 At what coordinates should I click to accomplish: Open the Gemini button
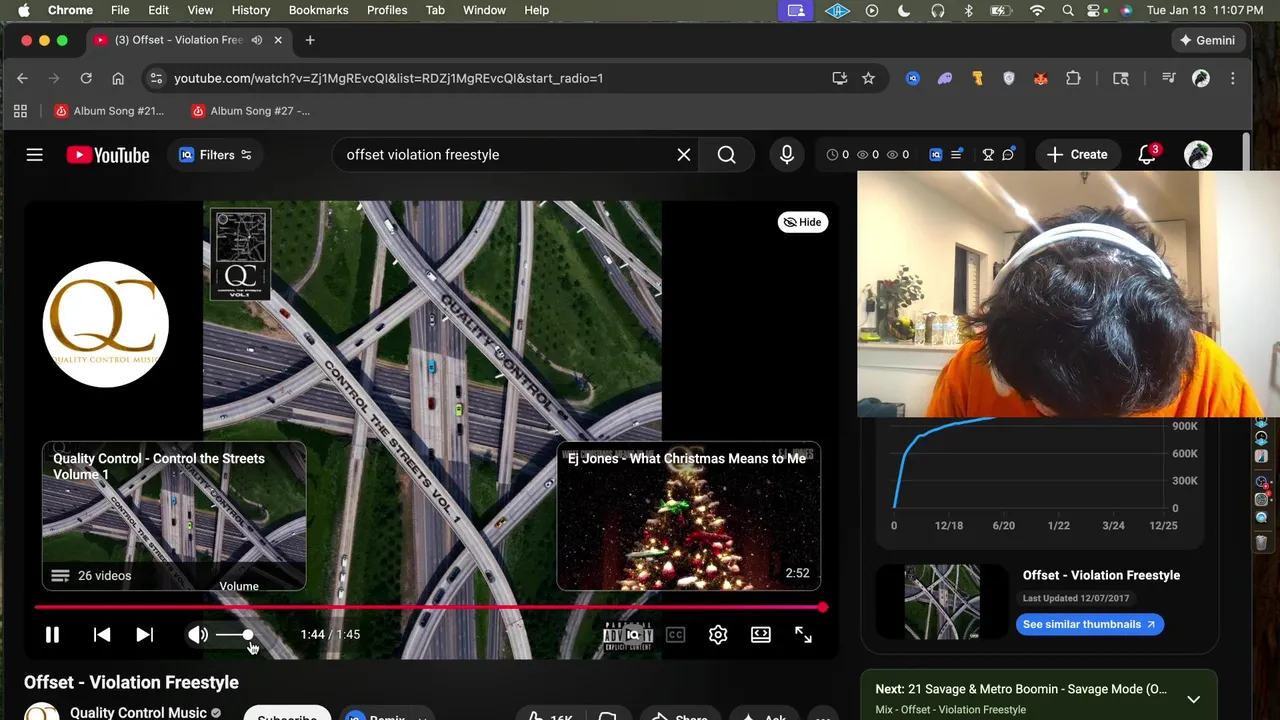click(x=1207, y=40)
